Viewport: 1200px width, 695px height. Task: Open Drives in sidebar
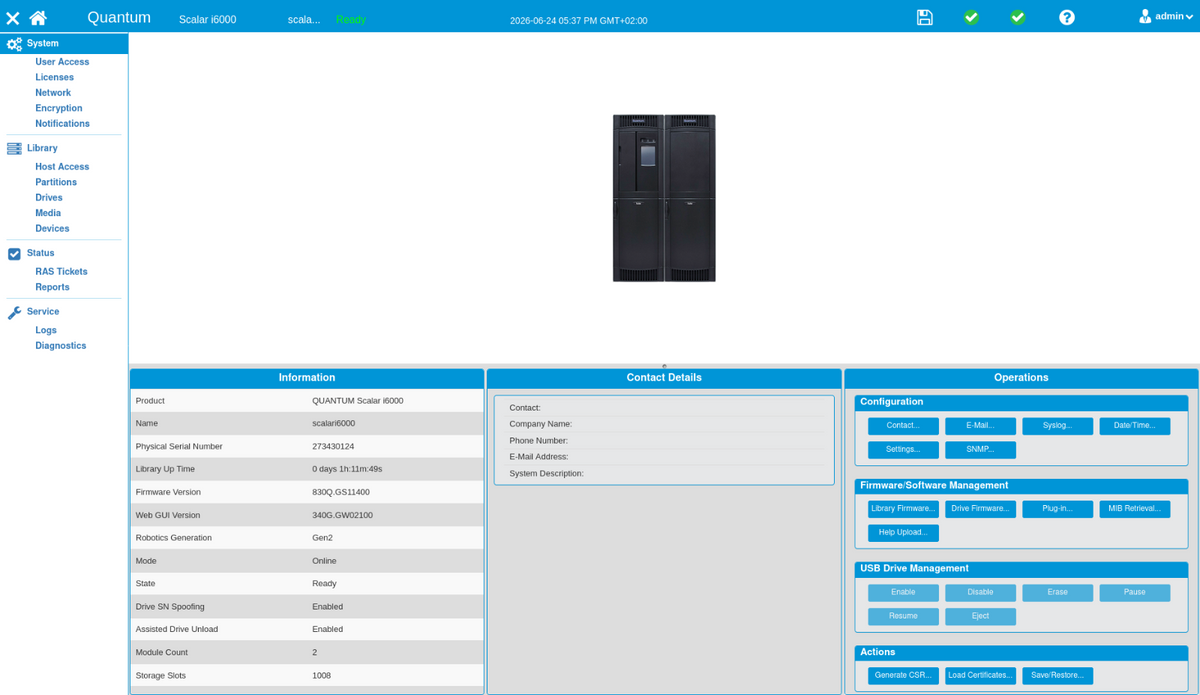[49, 198]
